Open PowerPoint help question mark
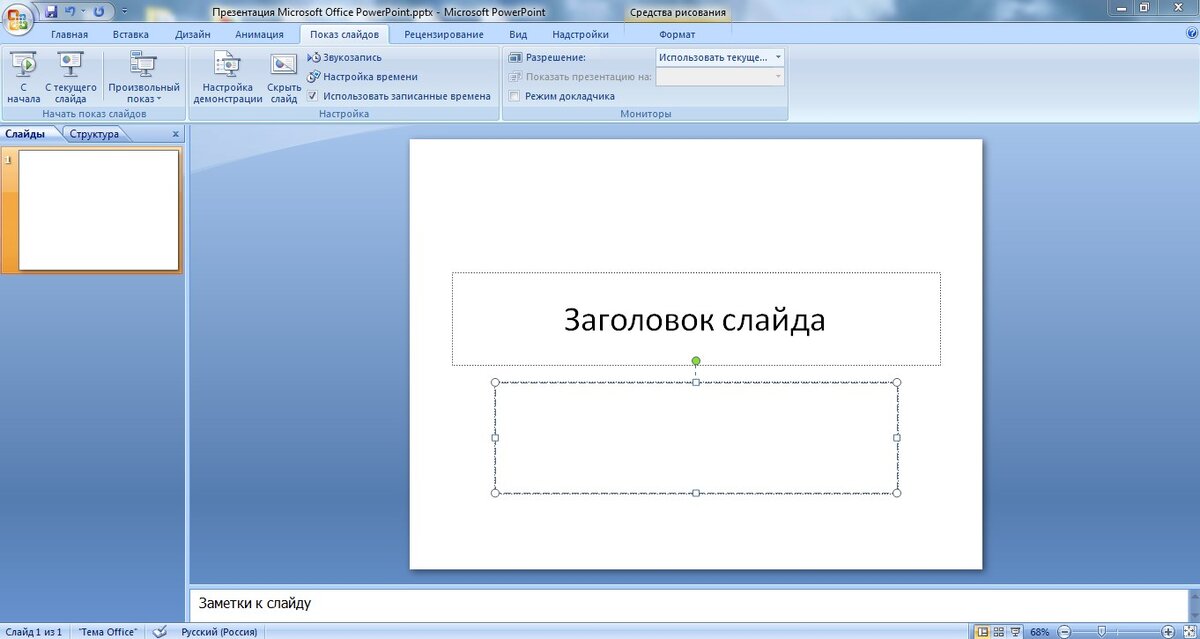Viewport: 1200px width, 639px height. pyautogui.click(x=1191, y=33)
